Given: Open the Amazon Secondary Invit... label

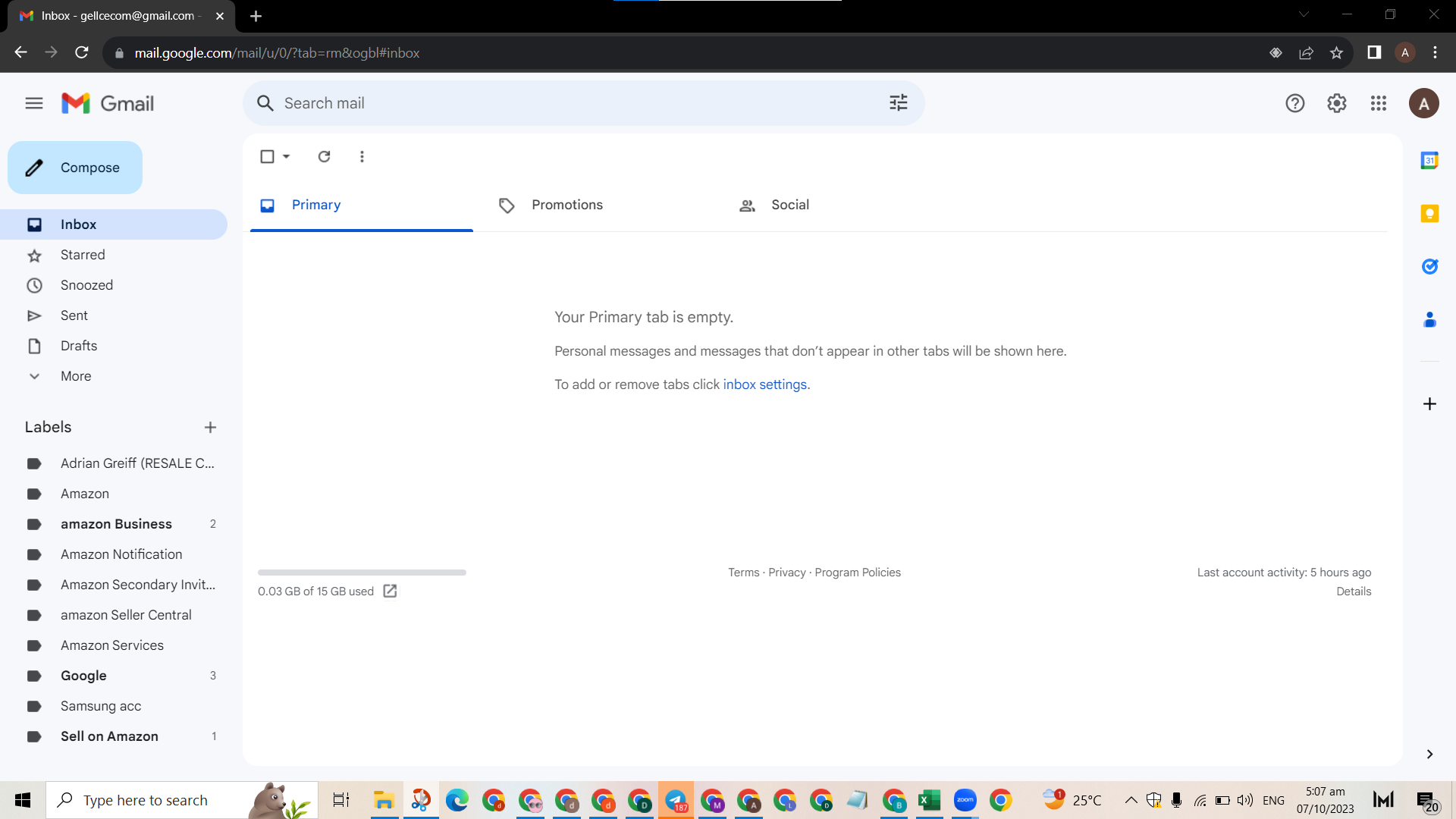Looking at the screenshot, I should pos(114,585).
